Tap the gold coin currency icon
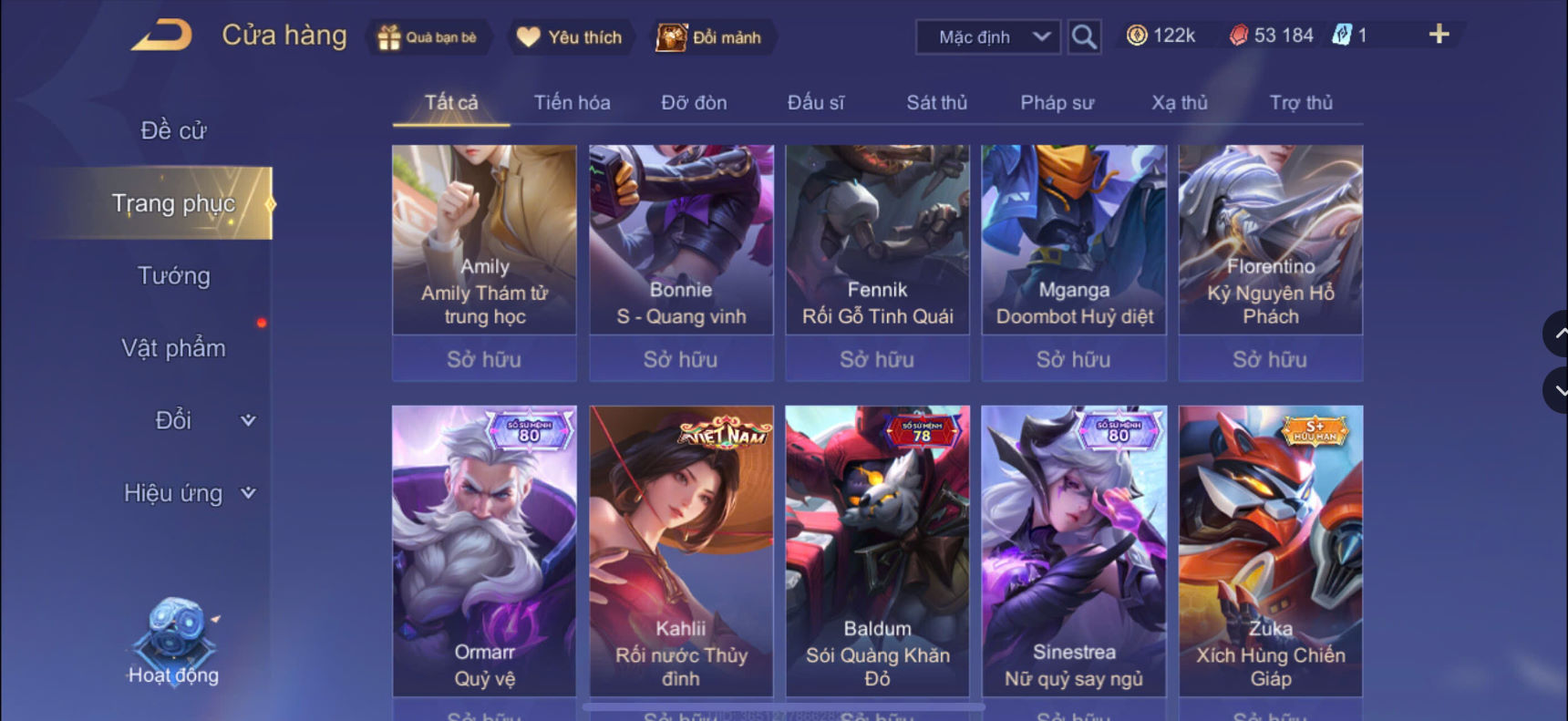This screenshot has width=1568, height=721. click(1137, 36)
